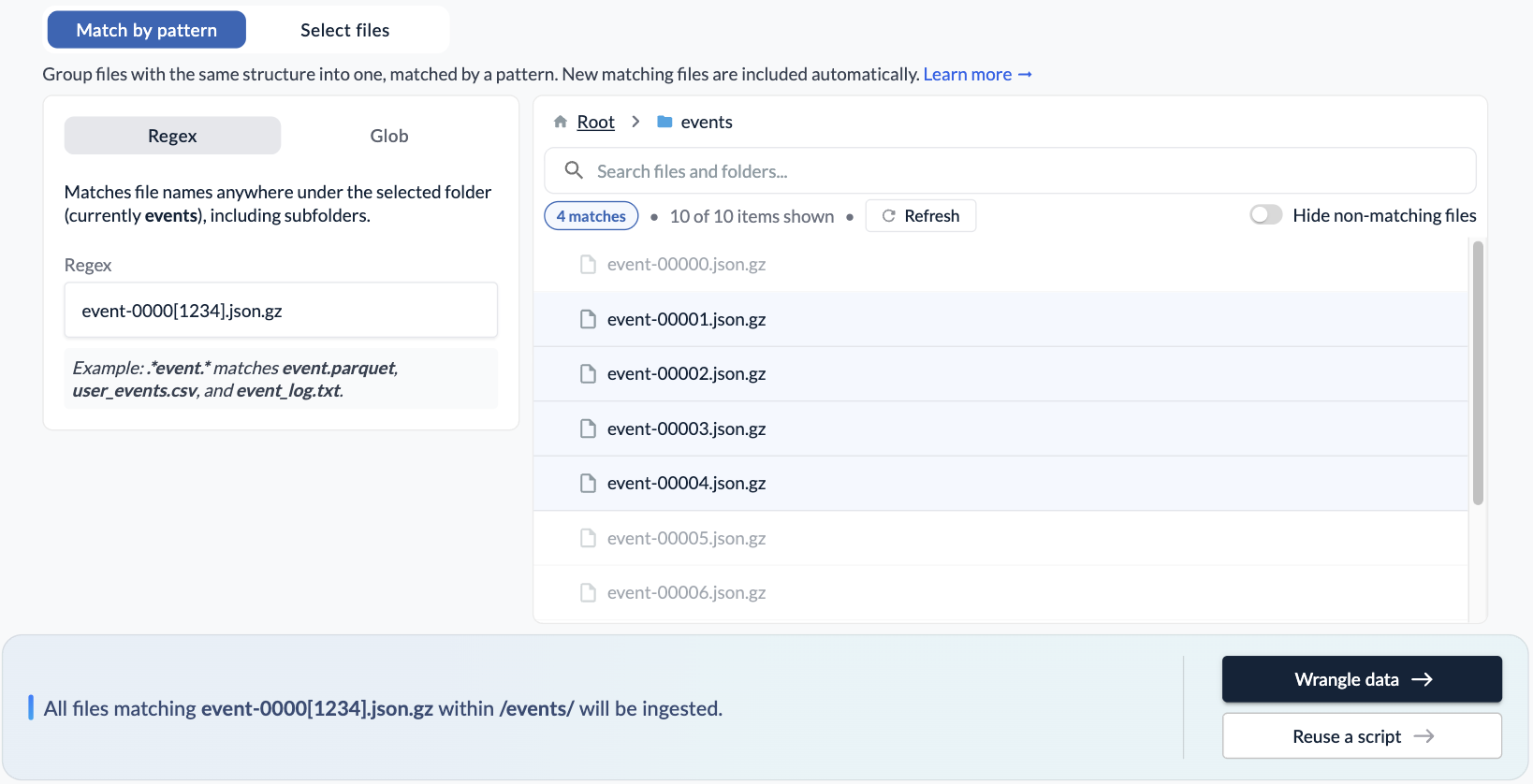Click file icon of event-00001.json.gz
The height and width of the screenshot is (784, 1533).
click(588, 319)
